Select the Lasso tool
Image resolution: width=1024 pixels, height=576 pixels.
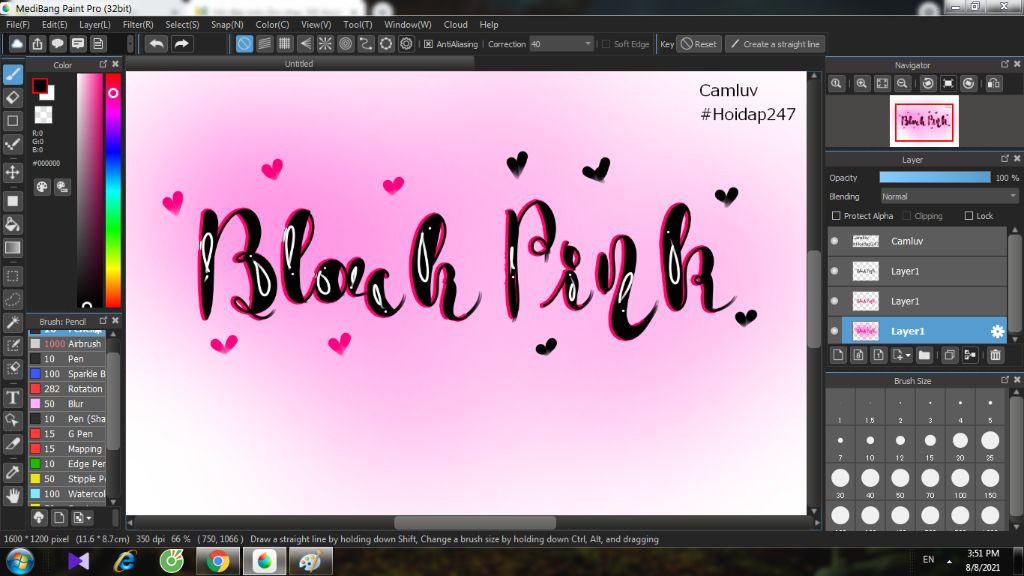point(12,299)
